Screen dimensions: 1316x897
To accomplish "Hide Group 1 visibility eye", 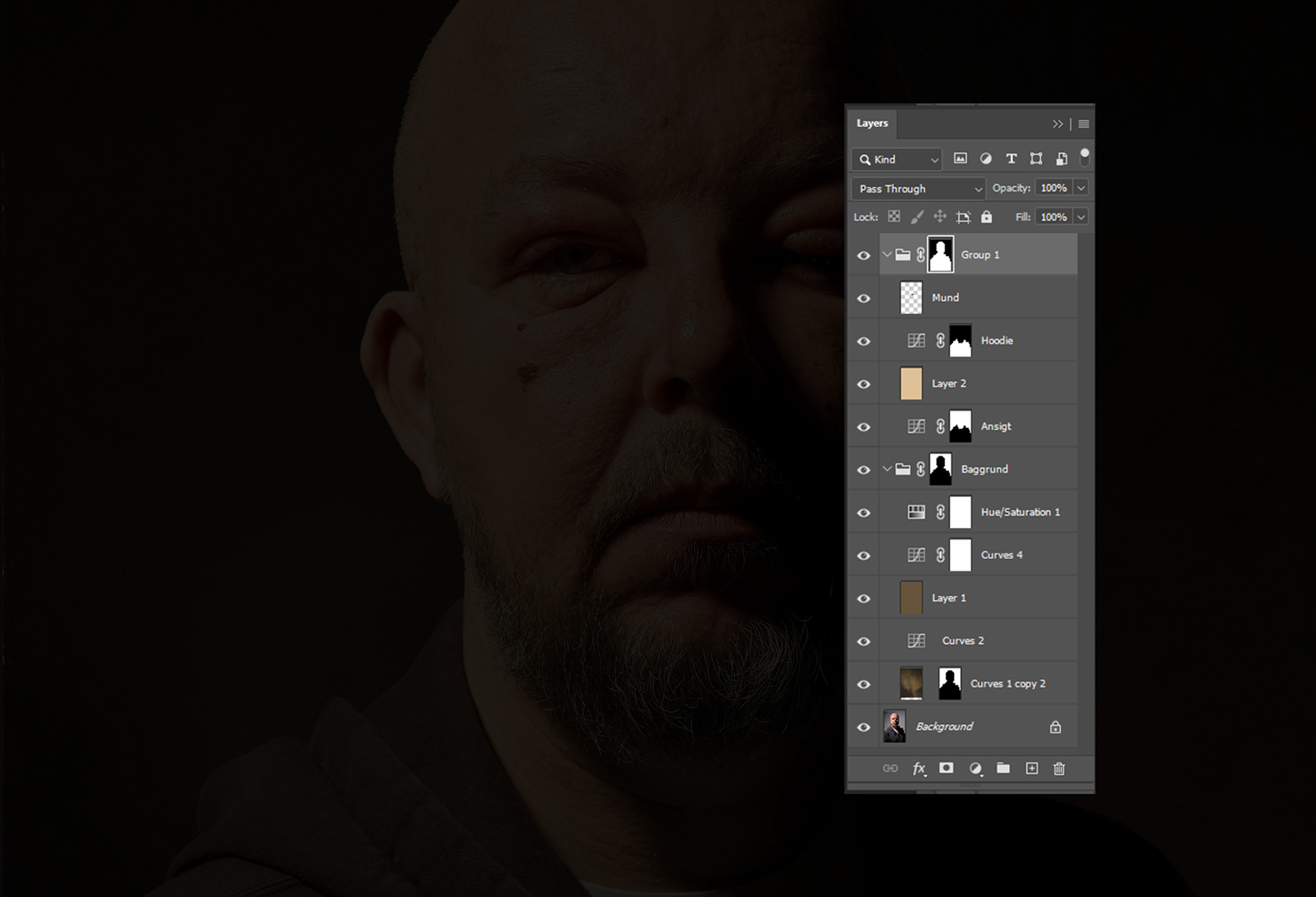I will (864, 255).
